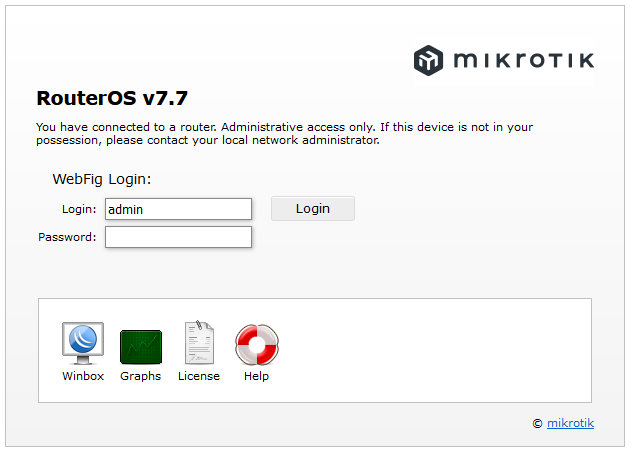Viewport: 632px width, 453px height.
Task: Focus the Password field
Action: click(x=179, y=237)
